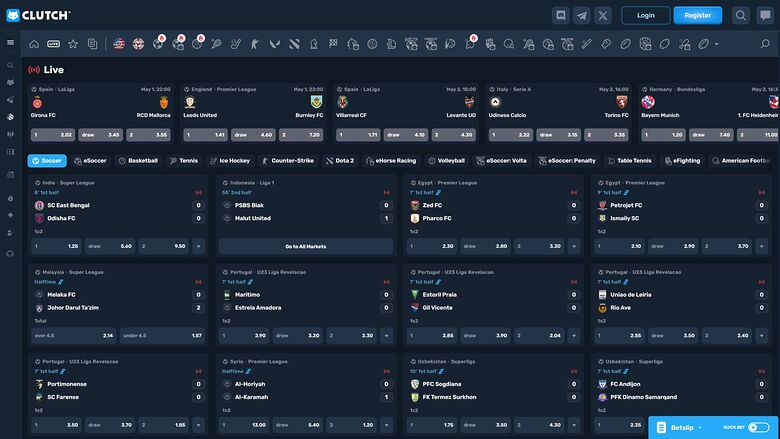Select the Counter-Strike soldier icon in sports bar
The width and height of the screenshot is (780, 439).
click(x=255, y=44)
